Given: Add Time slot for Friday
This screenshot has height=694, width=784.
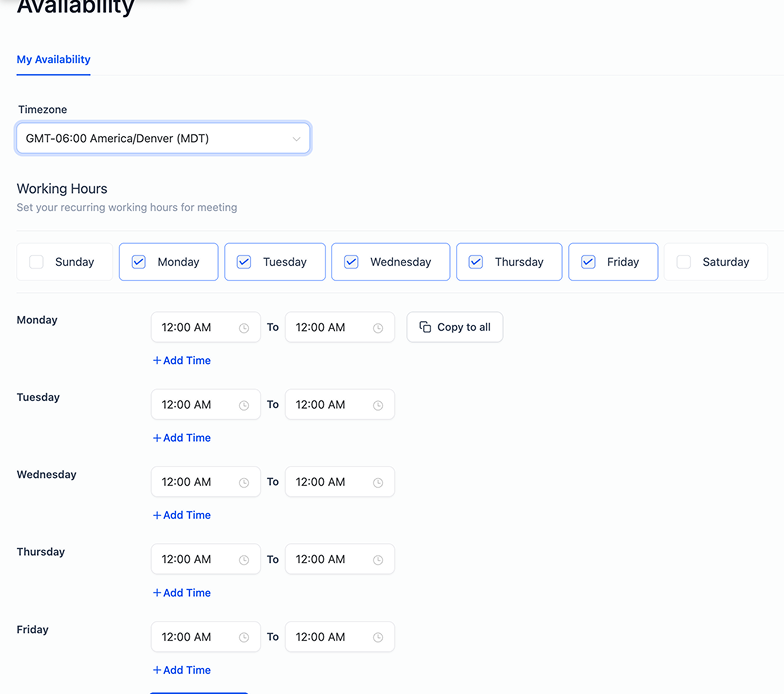Looking at the screenshot, I should tap(182, 670).
